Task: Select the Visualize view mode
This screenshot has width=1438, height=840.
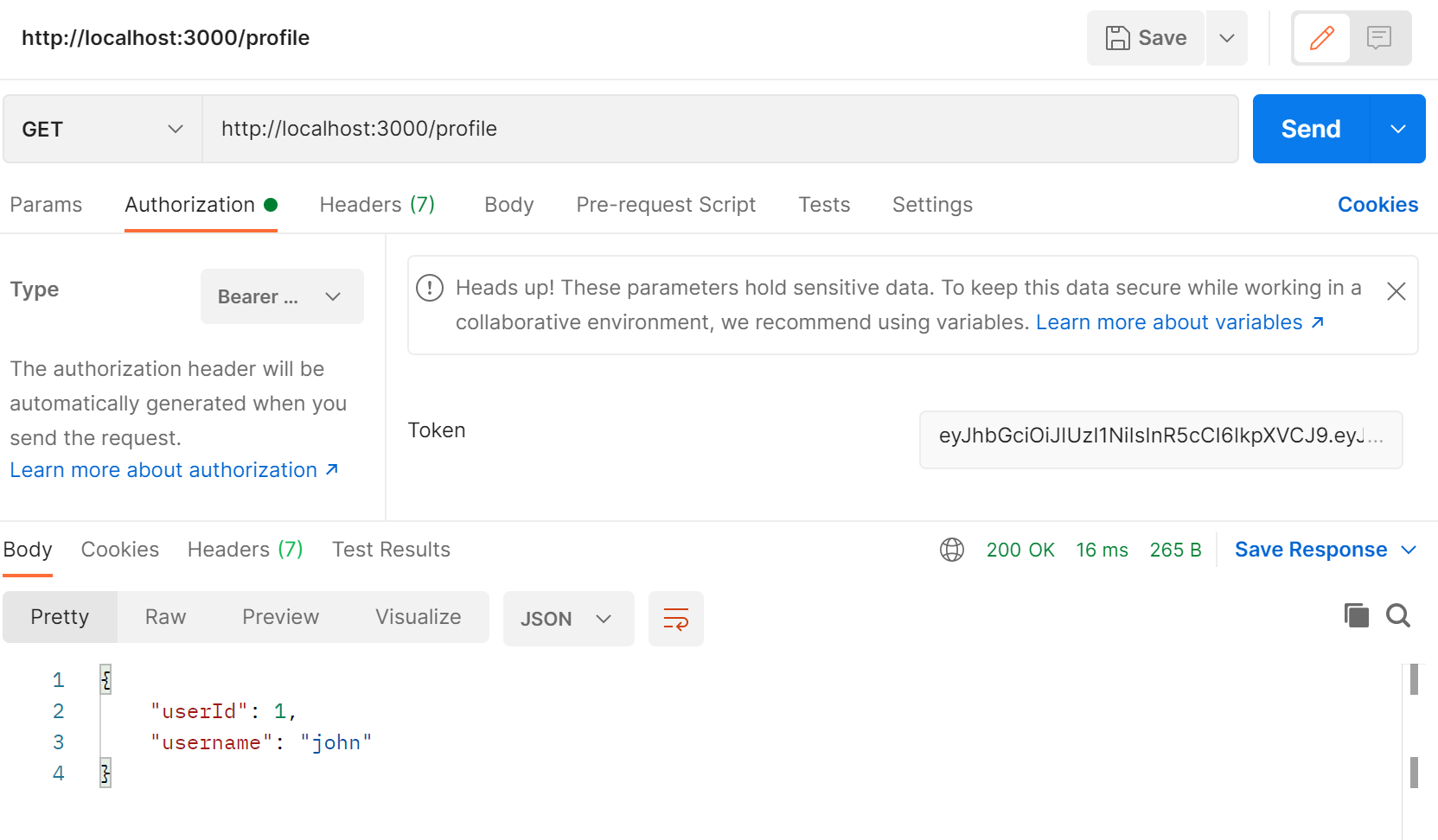Action: coord(418,617)
